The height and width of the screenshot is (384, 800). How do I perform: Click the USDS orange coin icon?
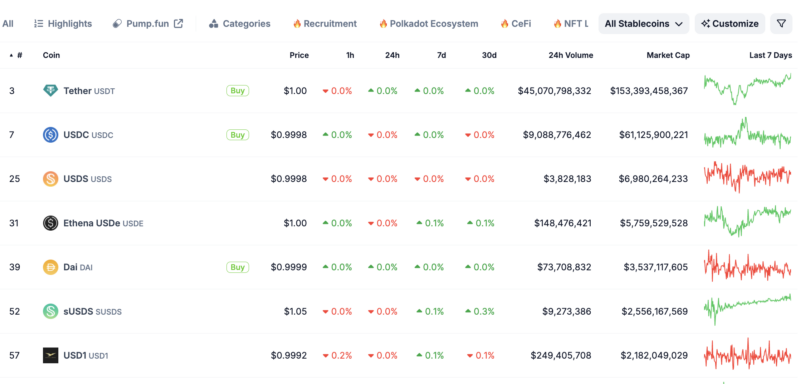pyautogui.click(x=51, y=179)
